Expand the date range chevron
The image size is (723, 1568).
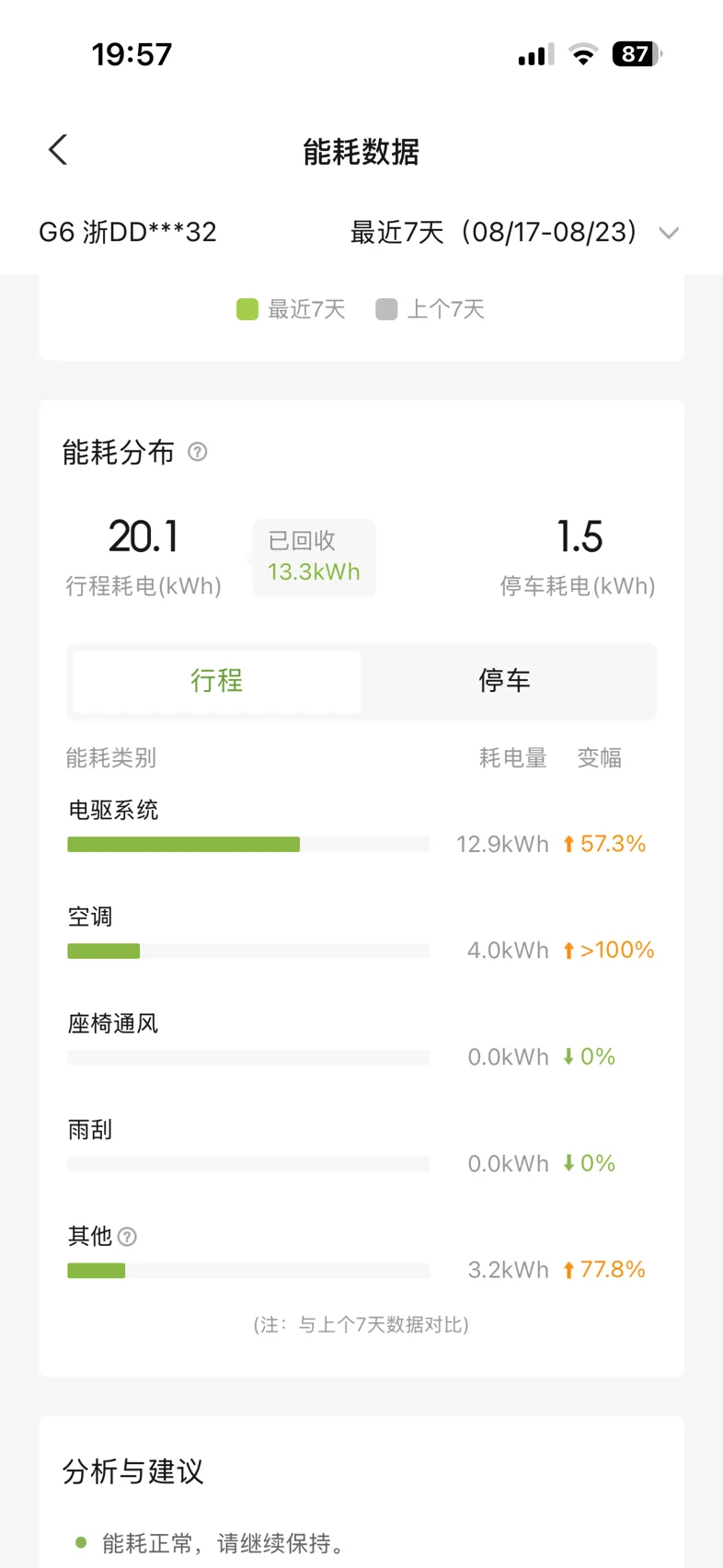[669, 233]
